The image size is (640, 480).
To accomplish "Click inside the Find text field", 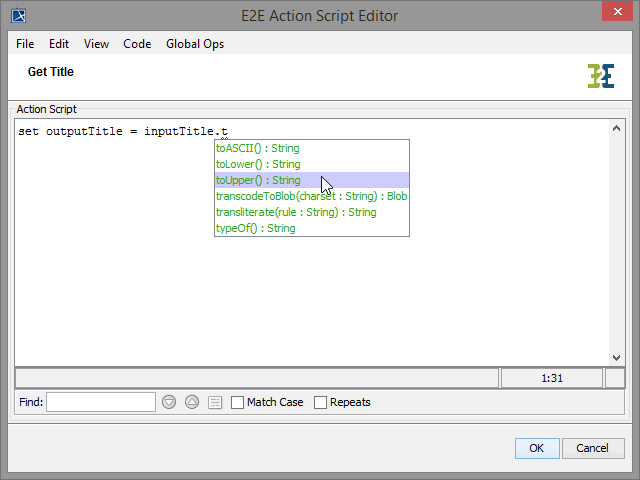I will point(101,402).
